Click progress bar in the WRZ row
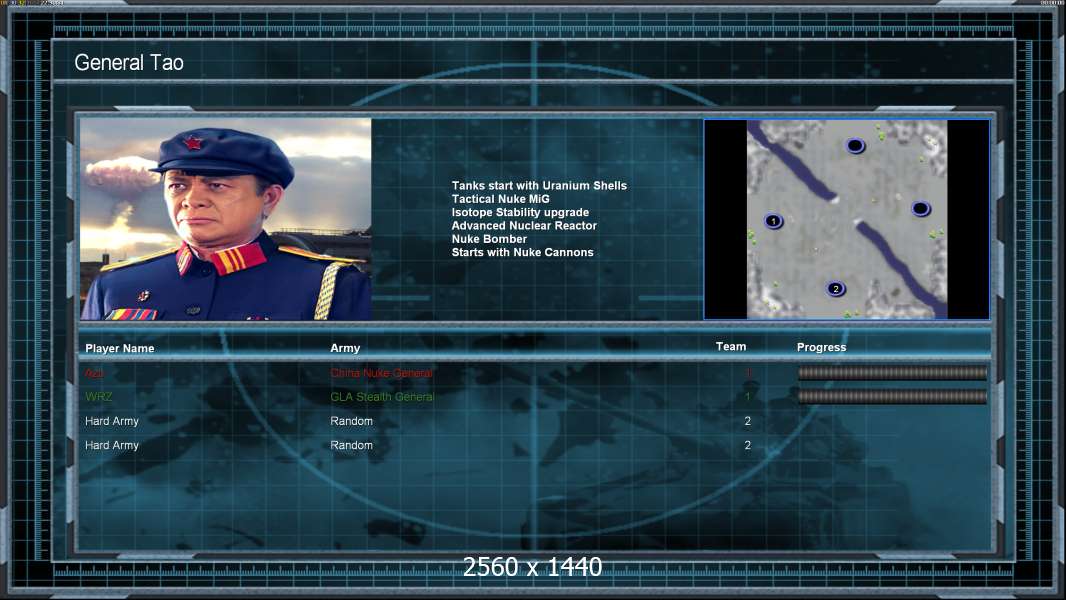1066x600 pixels. [892, 397]
